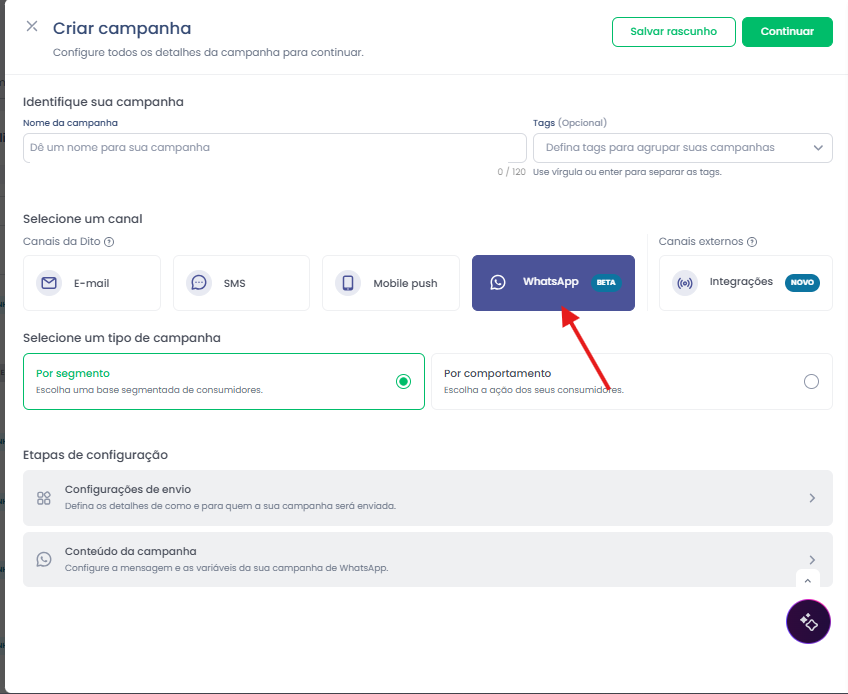Select the Por comportamento radio button
848x694 pixels.
coord(811,381)
